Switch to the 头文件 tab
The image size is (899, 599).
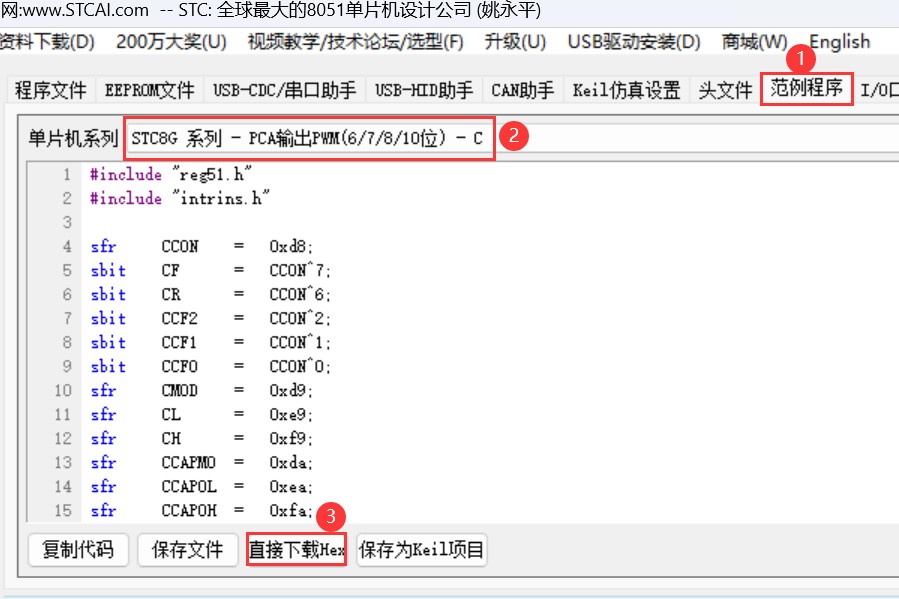(725, 90)
